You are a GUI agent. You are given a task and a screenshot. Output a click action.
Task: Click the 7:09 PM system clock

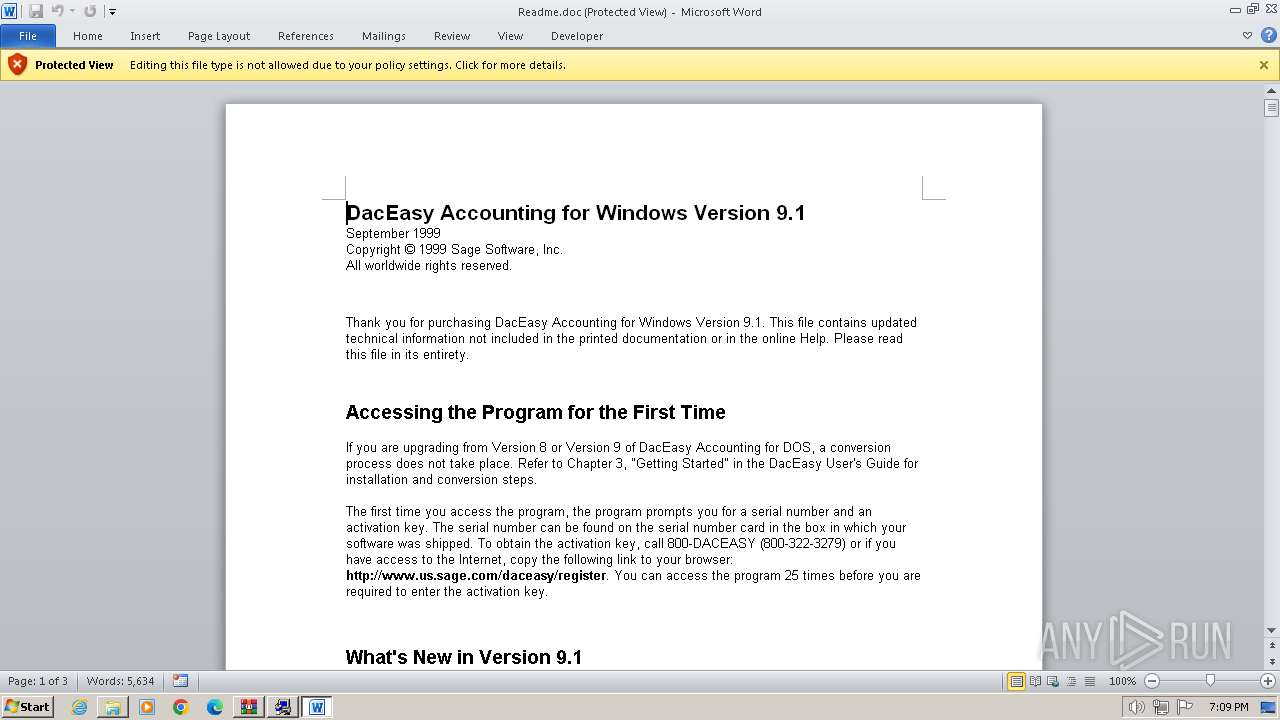[x=1229, y=707]
